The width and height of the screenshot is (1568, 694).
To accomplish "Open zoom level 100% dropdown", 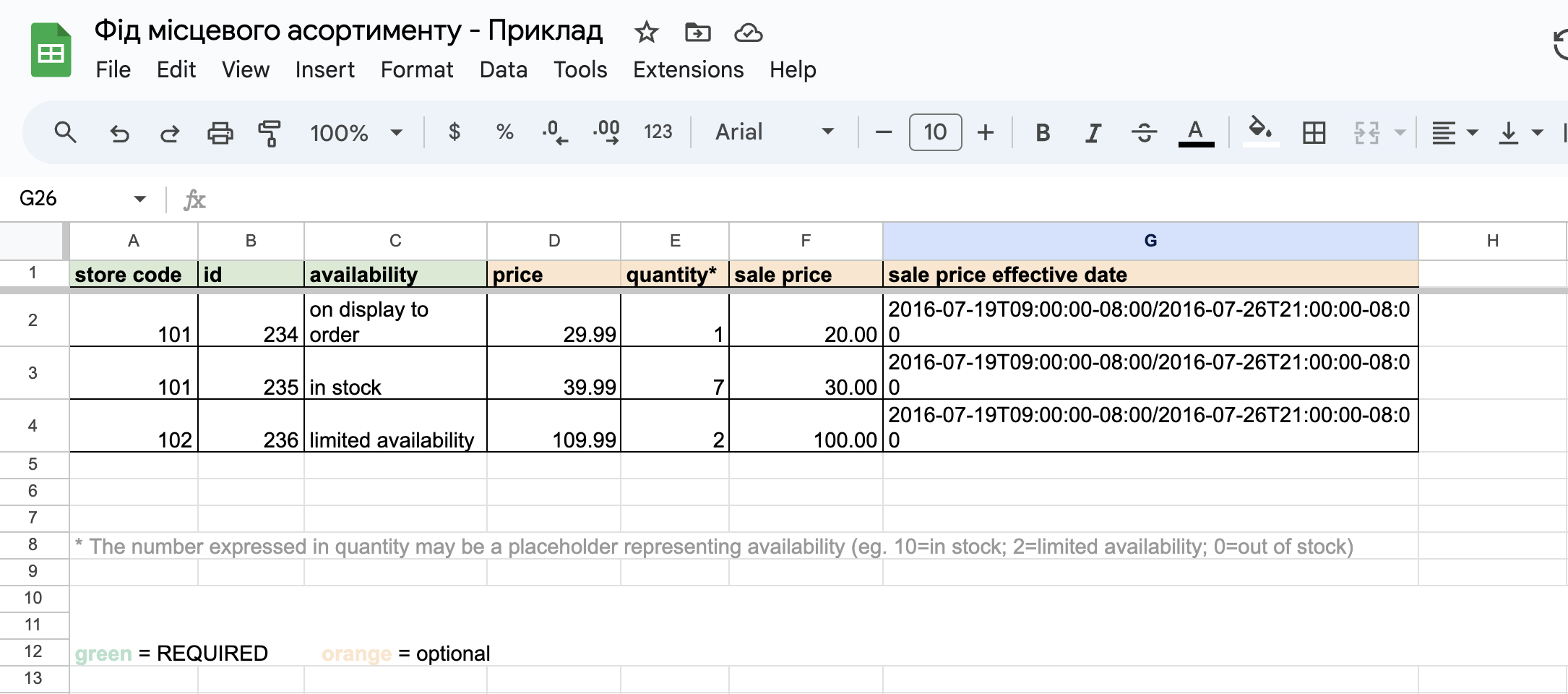I will coord(356,132).
